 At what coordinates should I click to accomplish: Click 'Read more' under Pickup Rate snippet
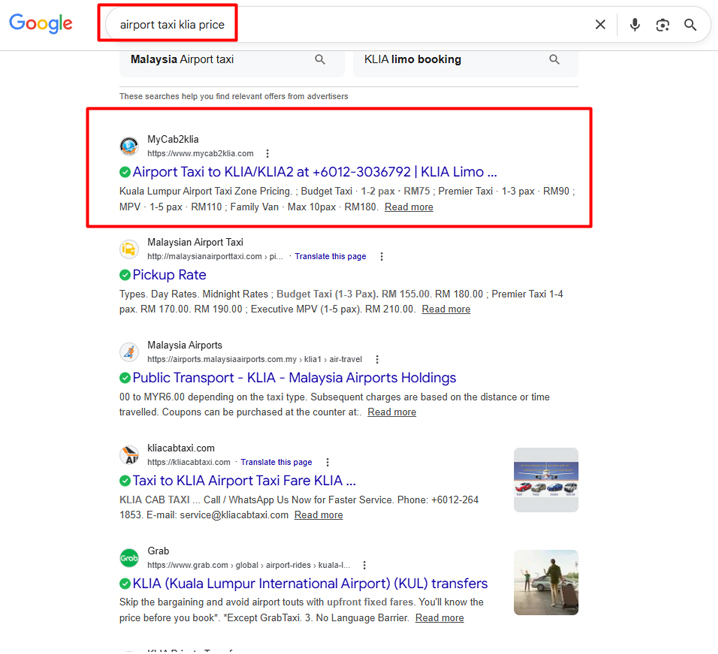pyautogui.click(x=446, y=310)
